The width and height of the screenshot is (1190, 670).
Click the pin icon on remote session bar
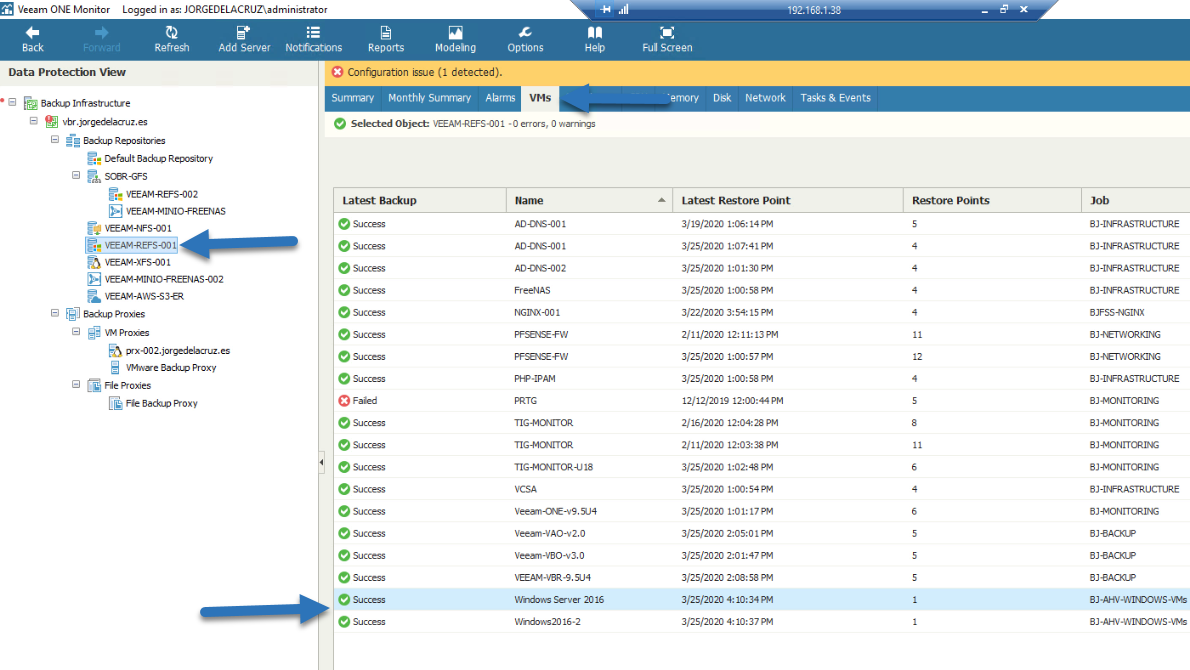(x=605, y=9)
